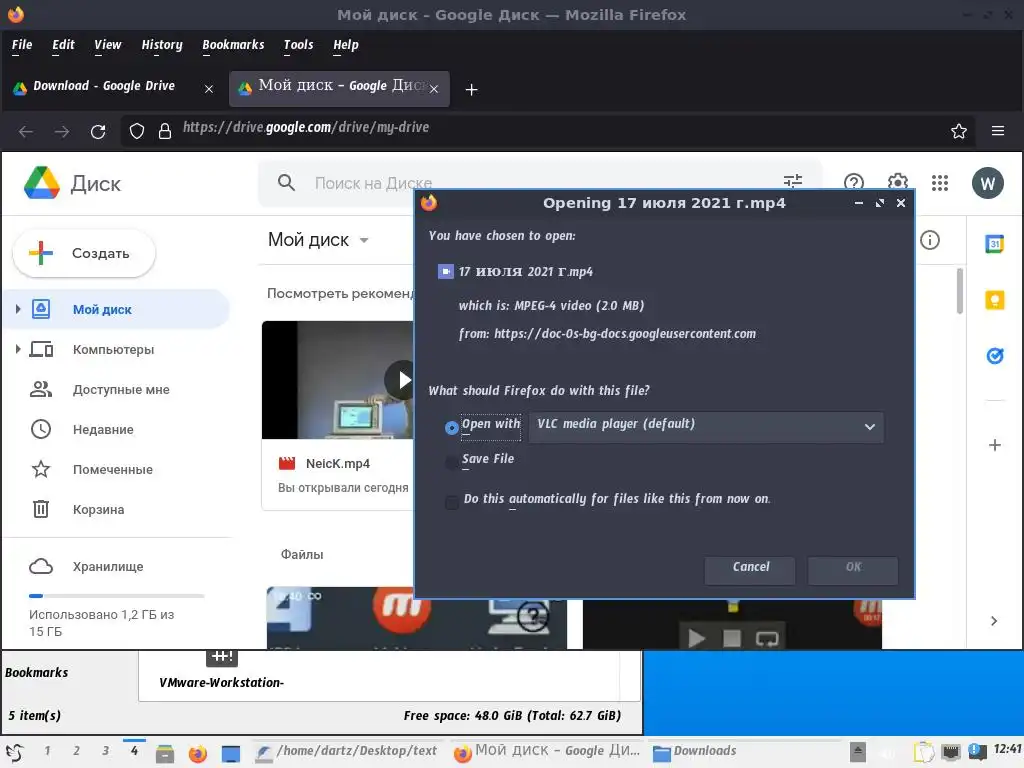
Task: Expand Компьютеры tree in sidebar
Action: (x=18, y=349)
